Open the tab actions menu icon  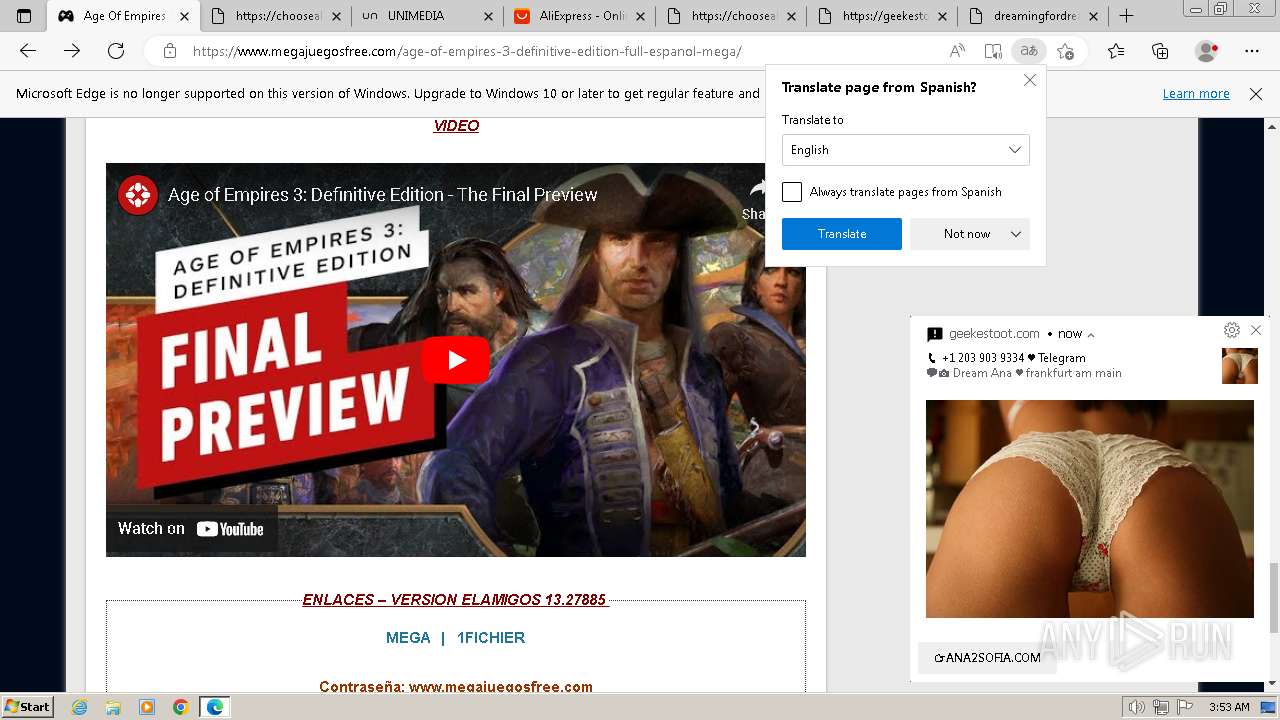pyautogui.click(x=24, y=16)
